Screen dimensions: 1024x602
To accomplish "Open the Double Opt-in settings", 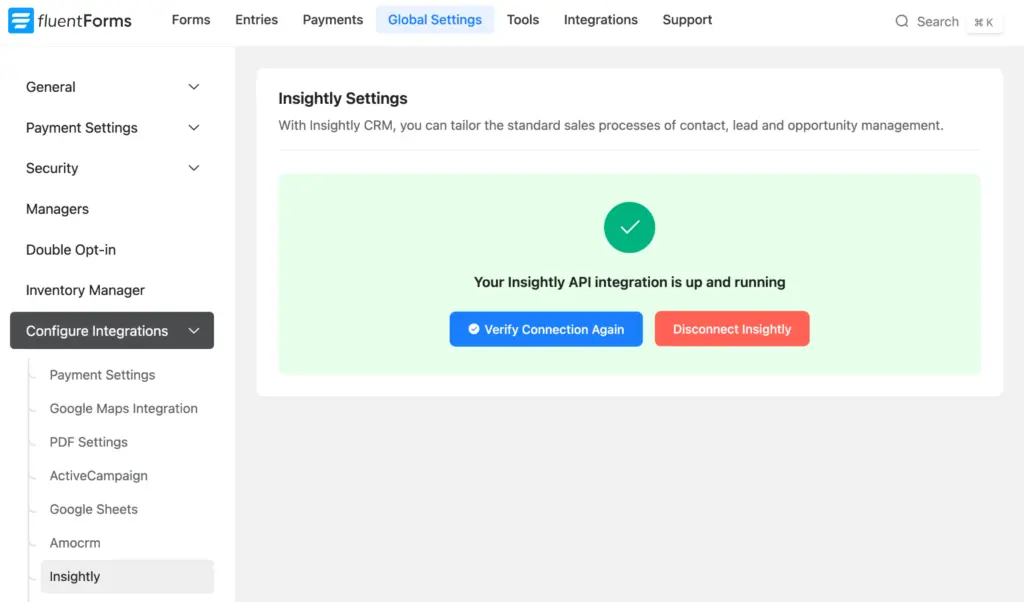I will click(x=70, y=249).
